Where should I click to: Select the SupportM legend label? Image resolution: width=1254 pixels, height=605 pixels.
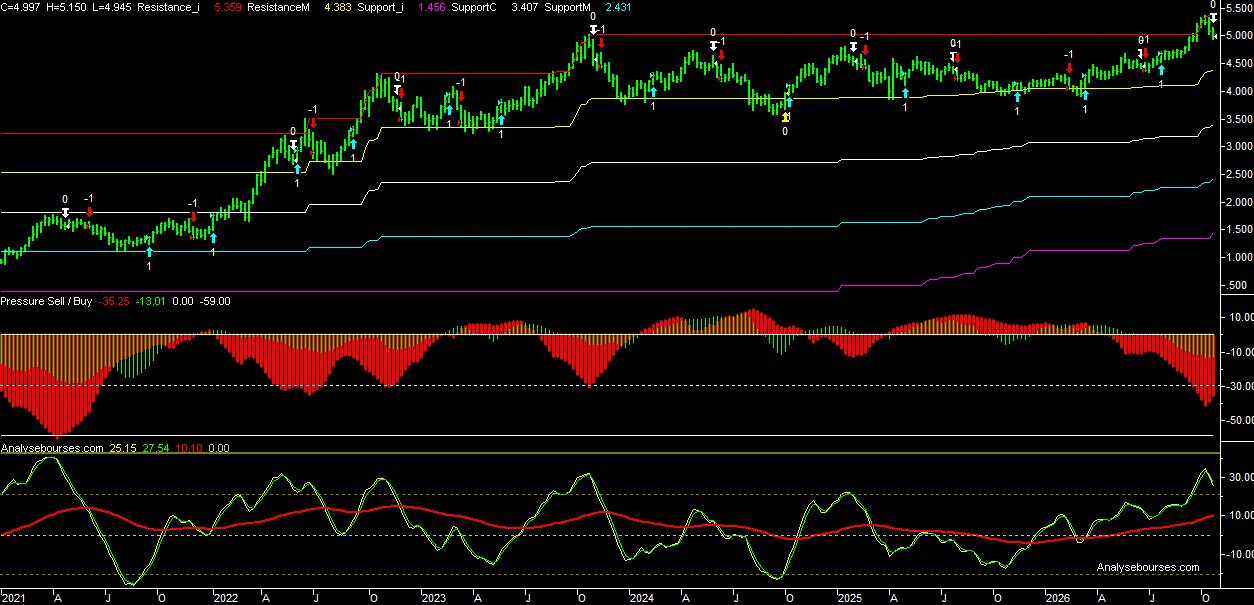(x=567, y=6)
